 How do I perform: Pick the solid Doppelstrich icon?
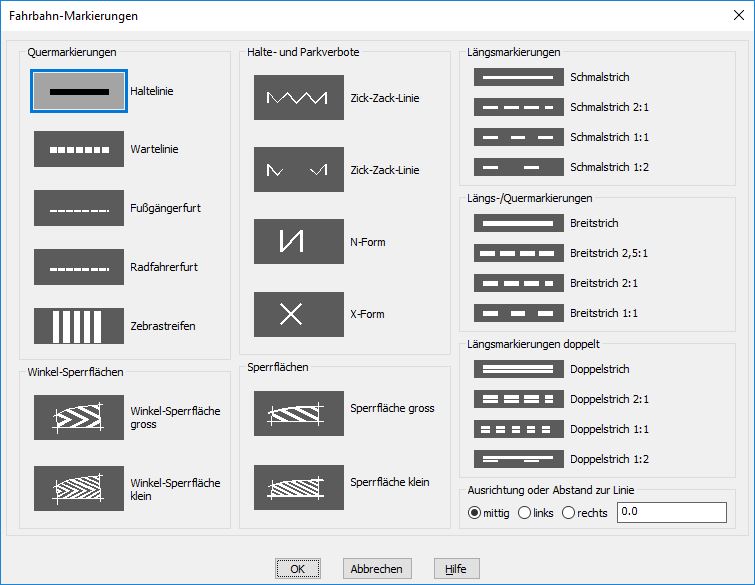coord(519,369)
